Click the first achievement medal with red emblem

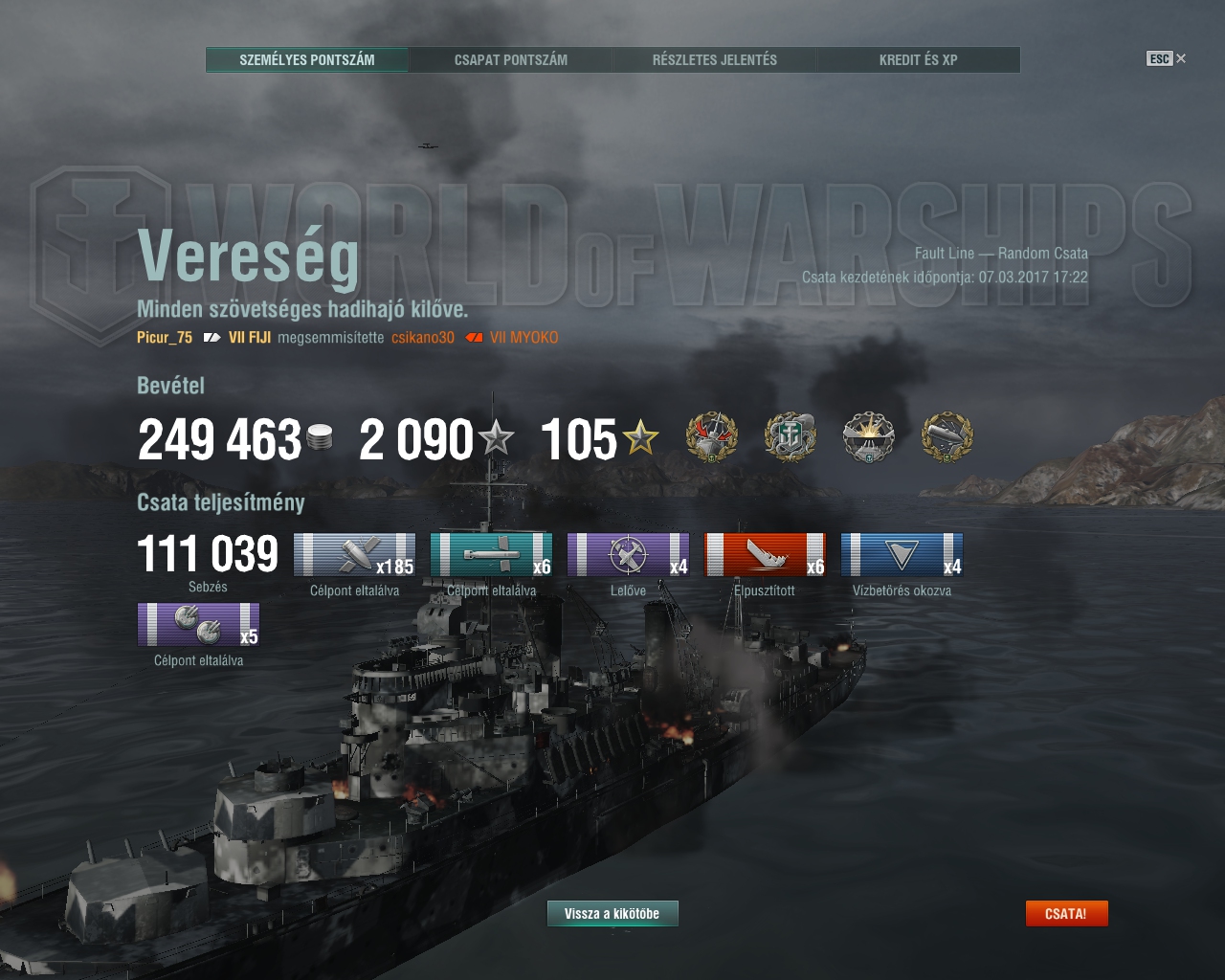[x=712, y=437]
